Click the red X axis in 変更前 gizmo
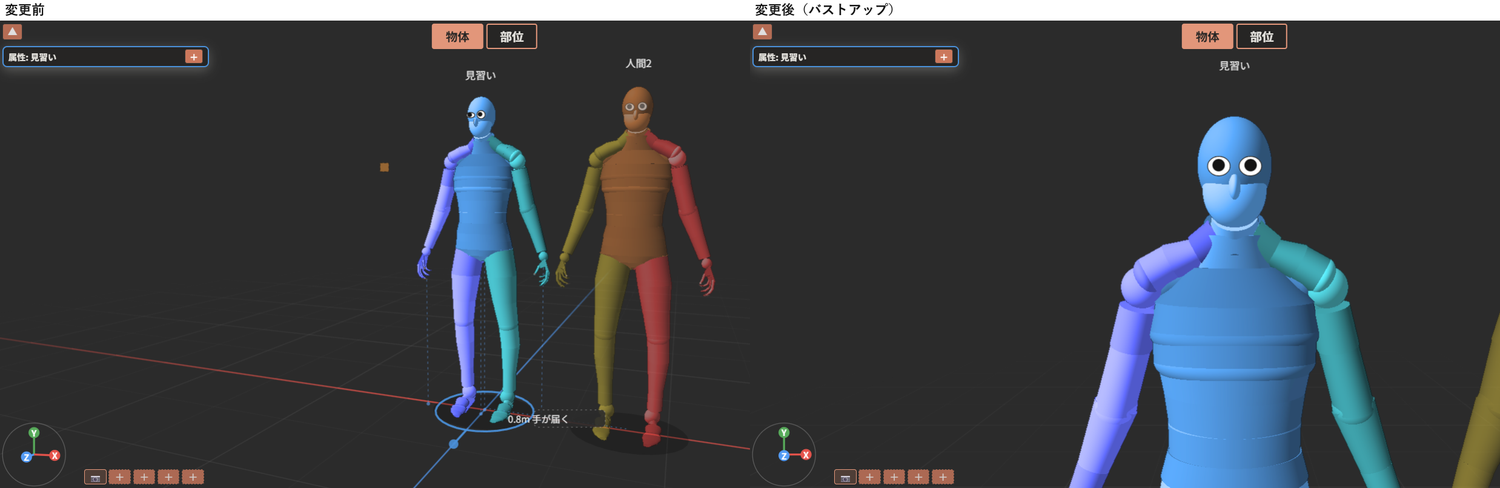 click(55, 455)
